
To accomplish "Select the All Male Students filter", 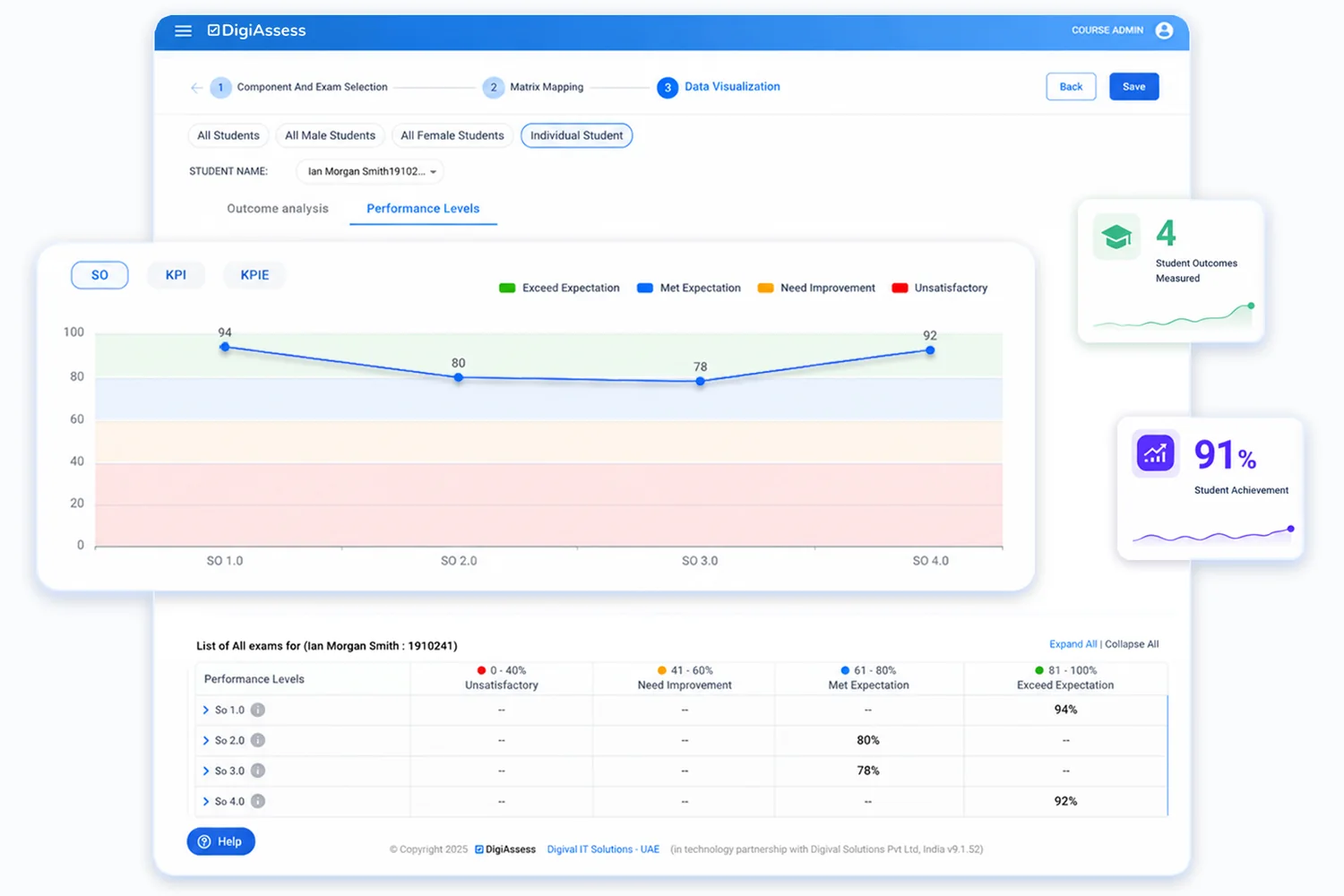I will pyautogui.click(x=330, y=135).
